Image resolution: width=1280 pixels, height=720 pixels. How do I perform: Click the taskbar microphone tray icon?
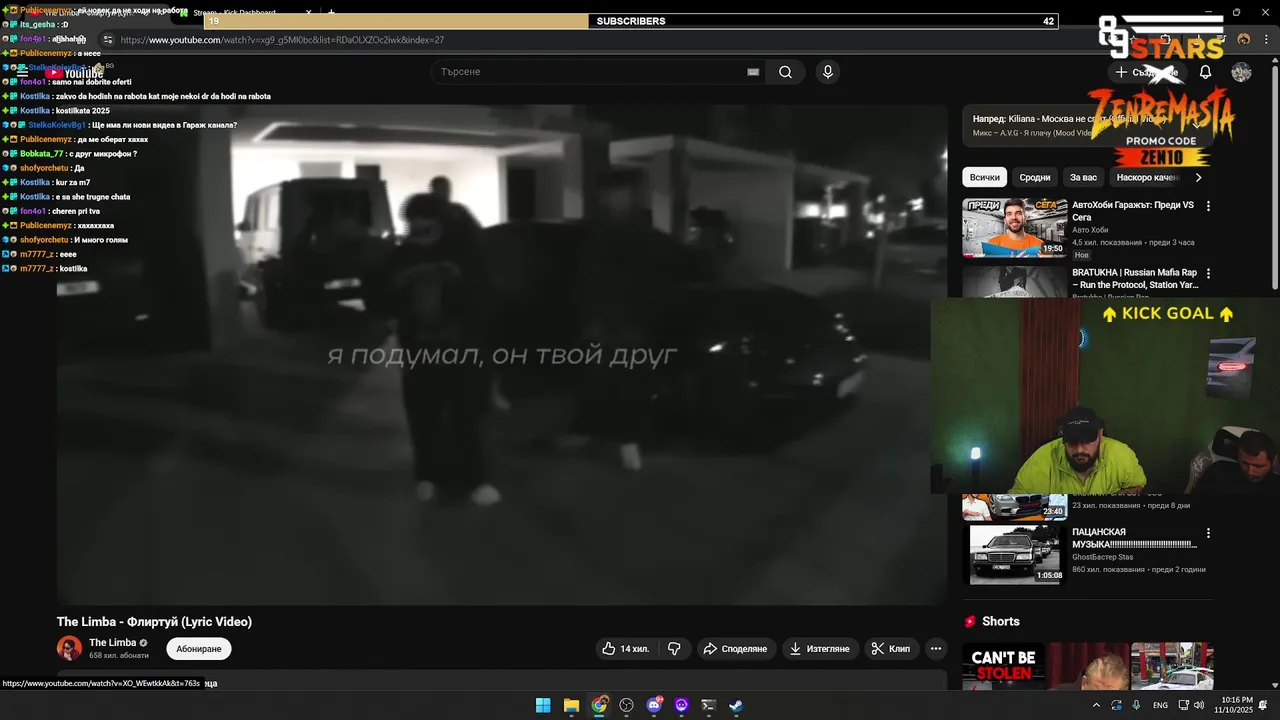[1136, 705]
